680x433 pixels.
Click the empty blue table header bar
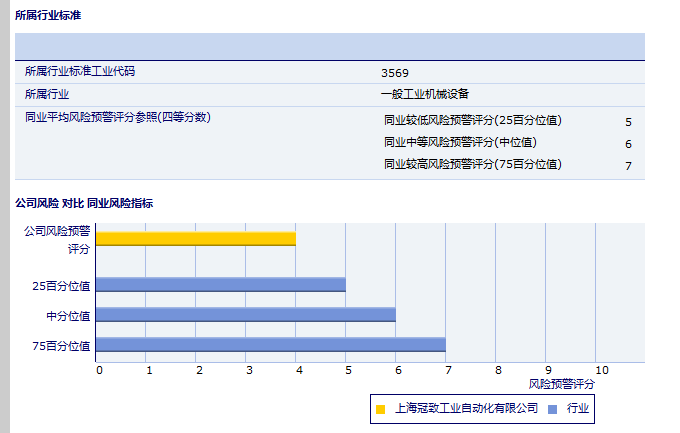point(330,47)
